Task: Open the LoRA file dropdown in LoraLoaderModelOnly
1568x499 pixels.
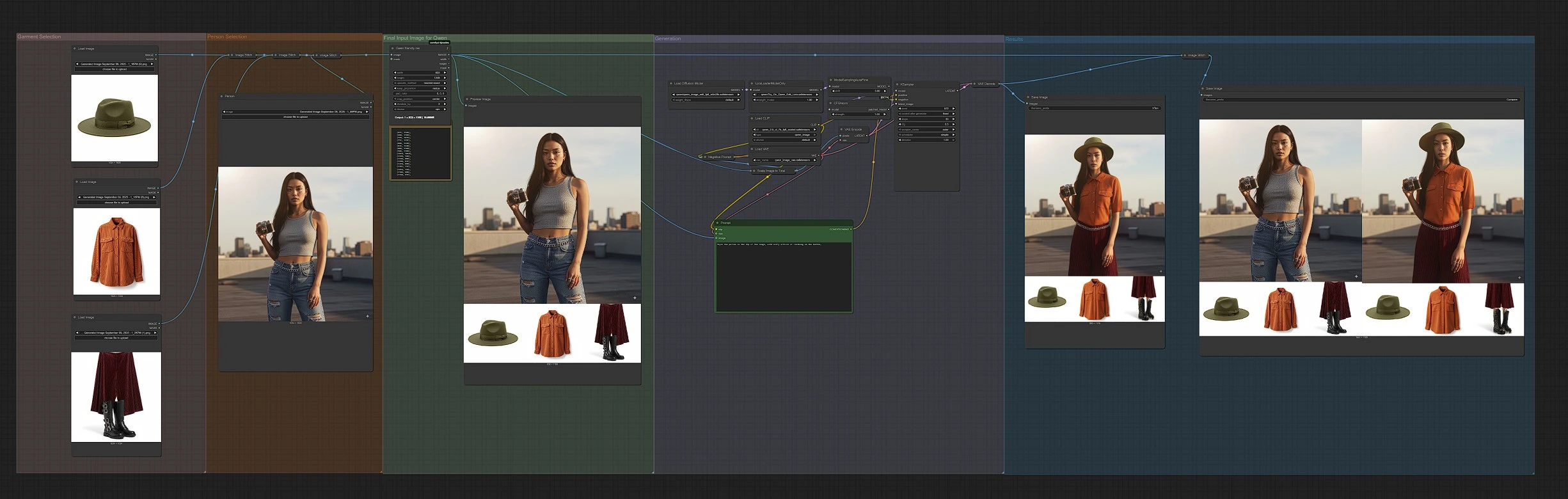Action: pos(786,95)
